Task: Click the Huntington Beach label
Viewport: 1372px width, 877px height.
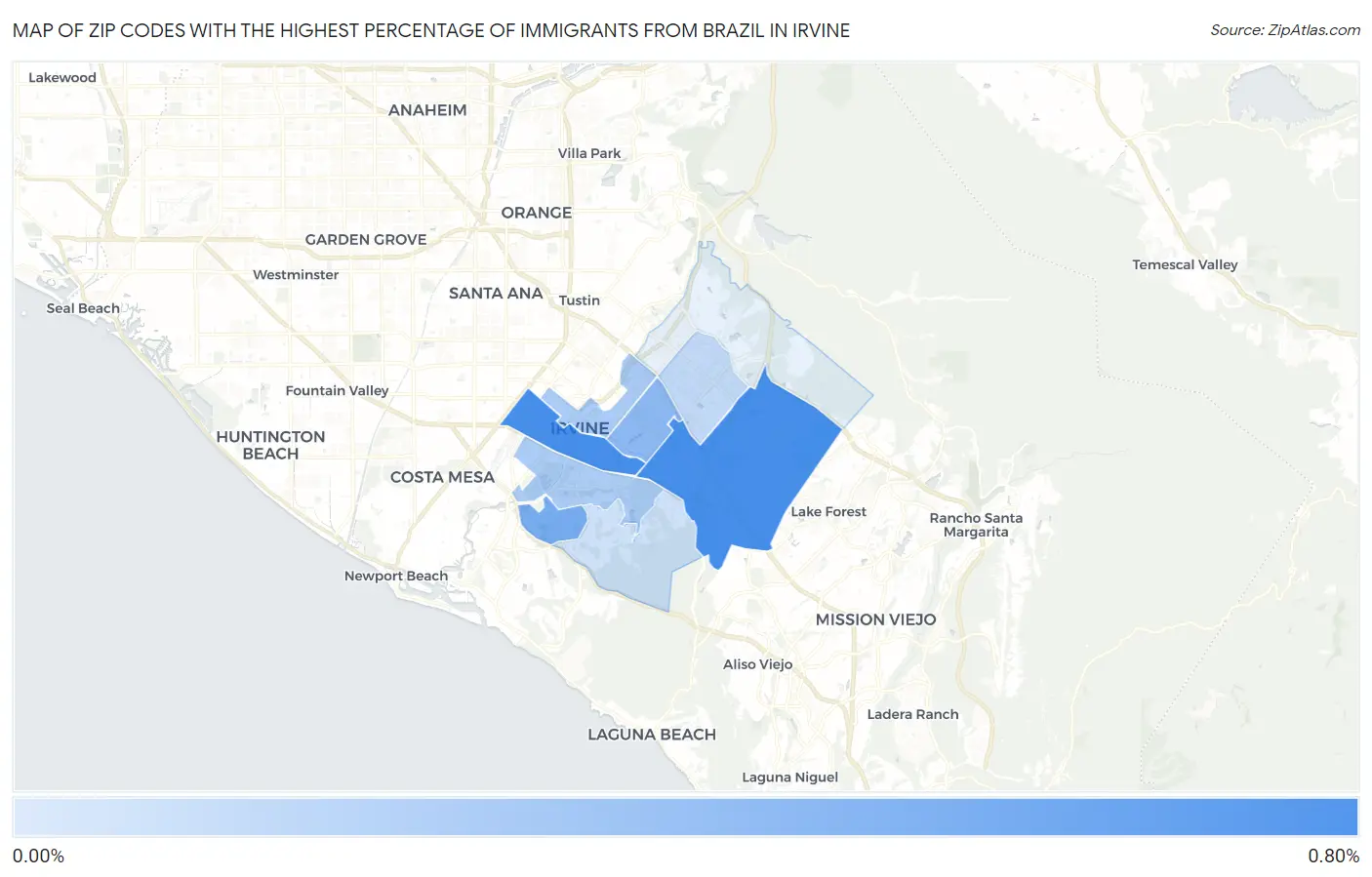Action: [x=270, y=445]
